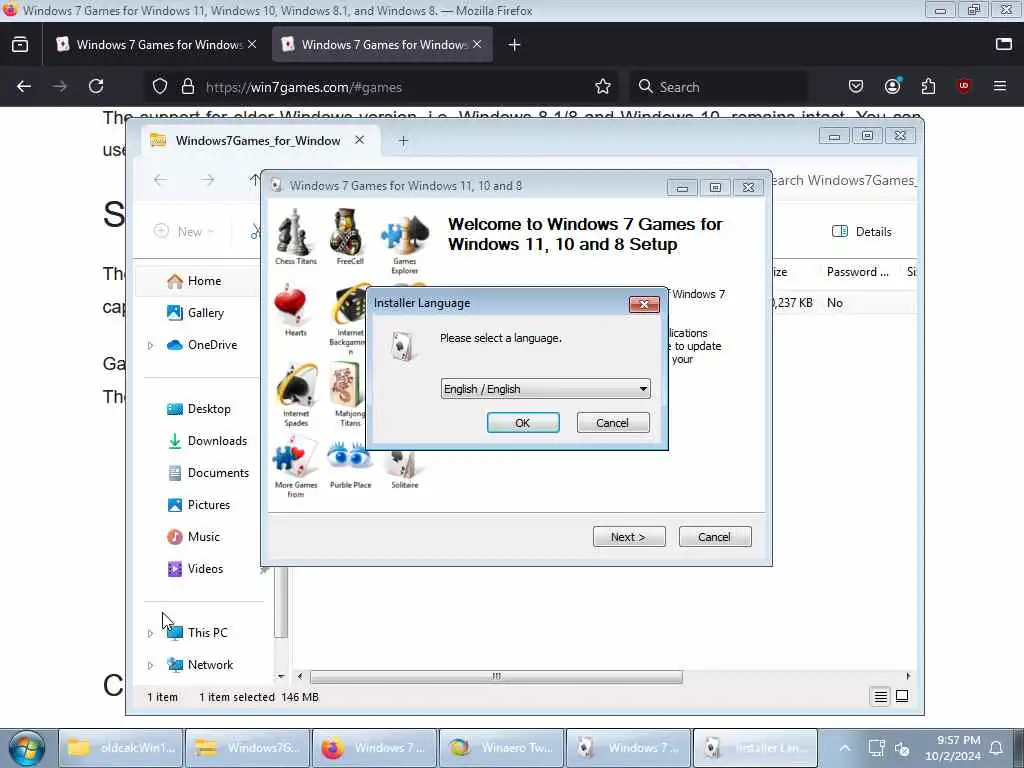
Task: Toggle the Details pane in Explorer
Action: point(861,231)
